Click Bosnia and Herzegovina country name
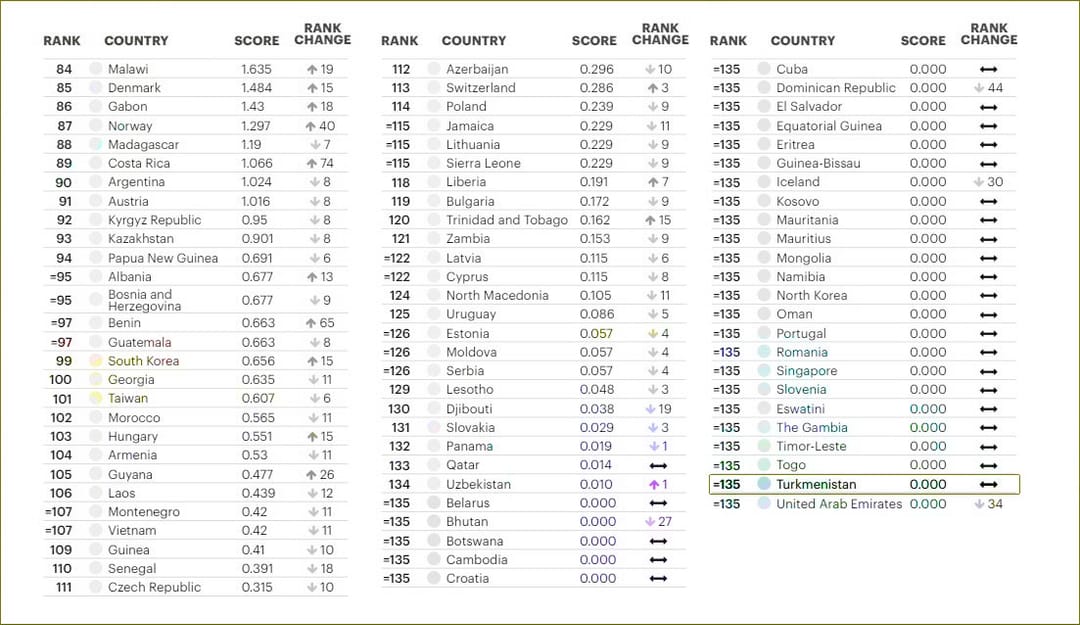Viewport: 1080px width, 625px height. [140, 300]
